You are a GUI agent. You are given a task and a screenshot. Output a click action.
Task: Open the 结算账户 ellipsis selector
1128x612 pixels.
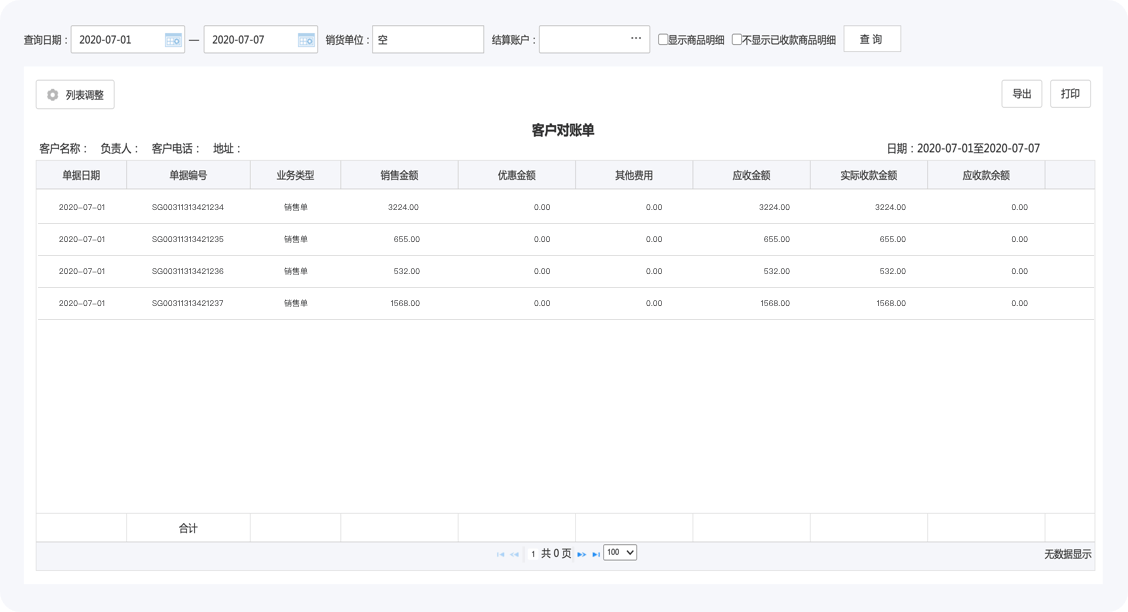click(636, 39)
